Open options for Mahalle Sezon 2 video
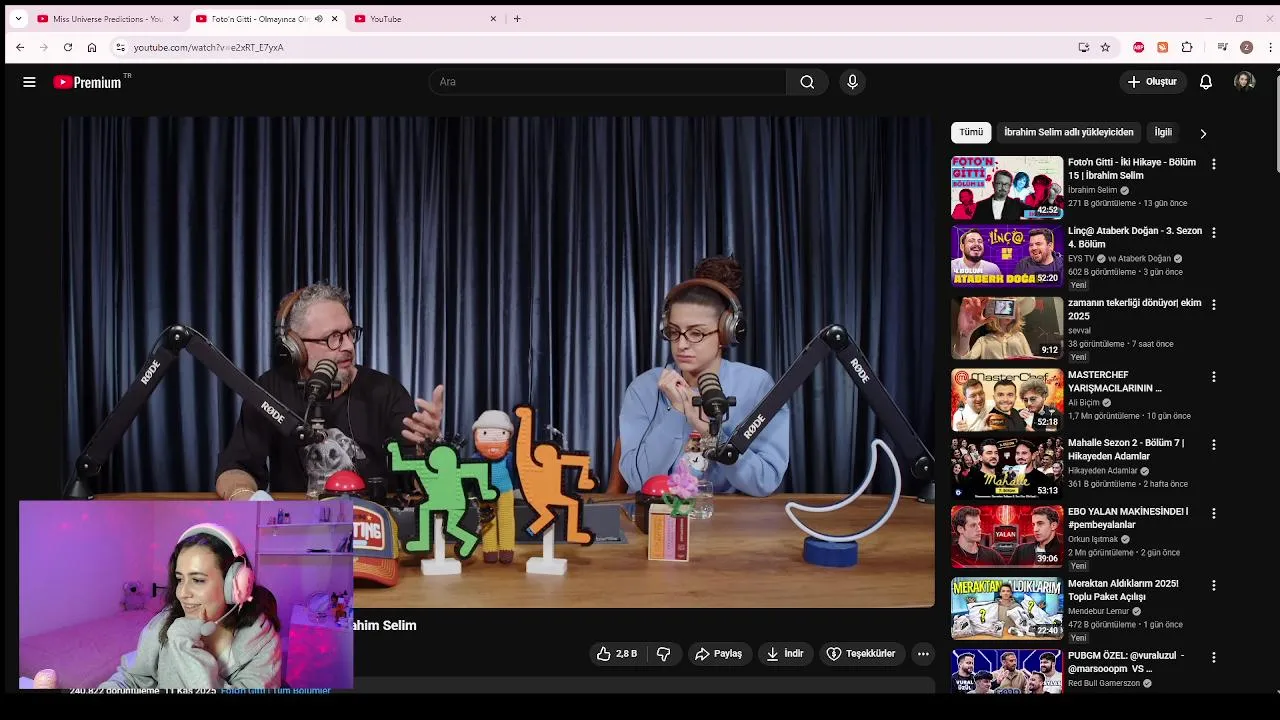The height and width of the screenshot is (720, 1280). (x=1214, y=444)
